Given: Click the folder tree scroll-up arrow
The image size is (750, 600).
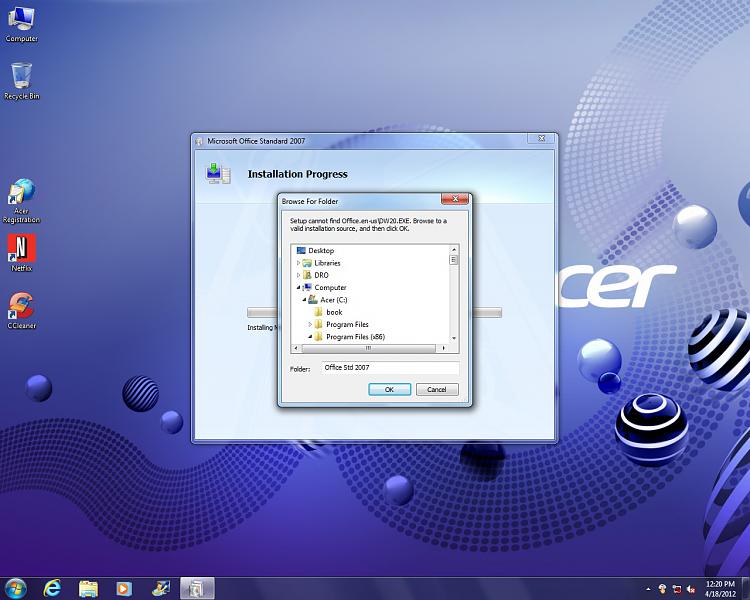Looking at the screenshot, I should tap(454, 250).
